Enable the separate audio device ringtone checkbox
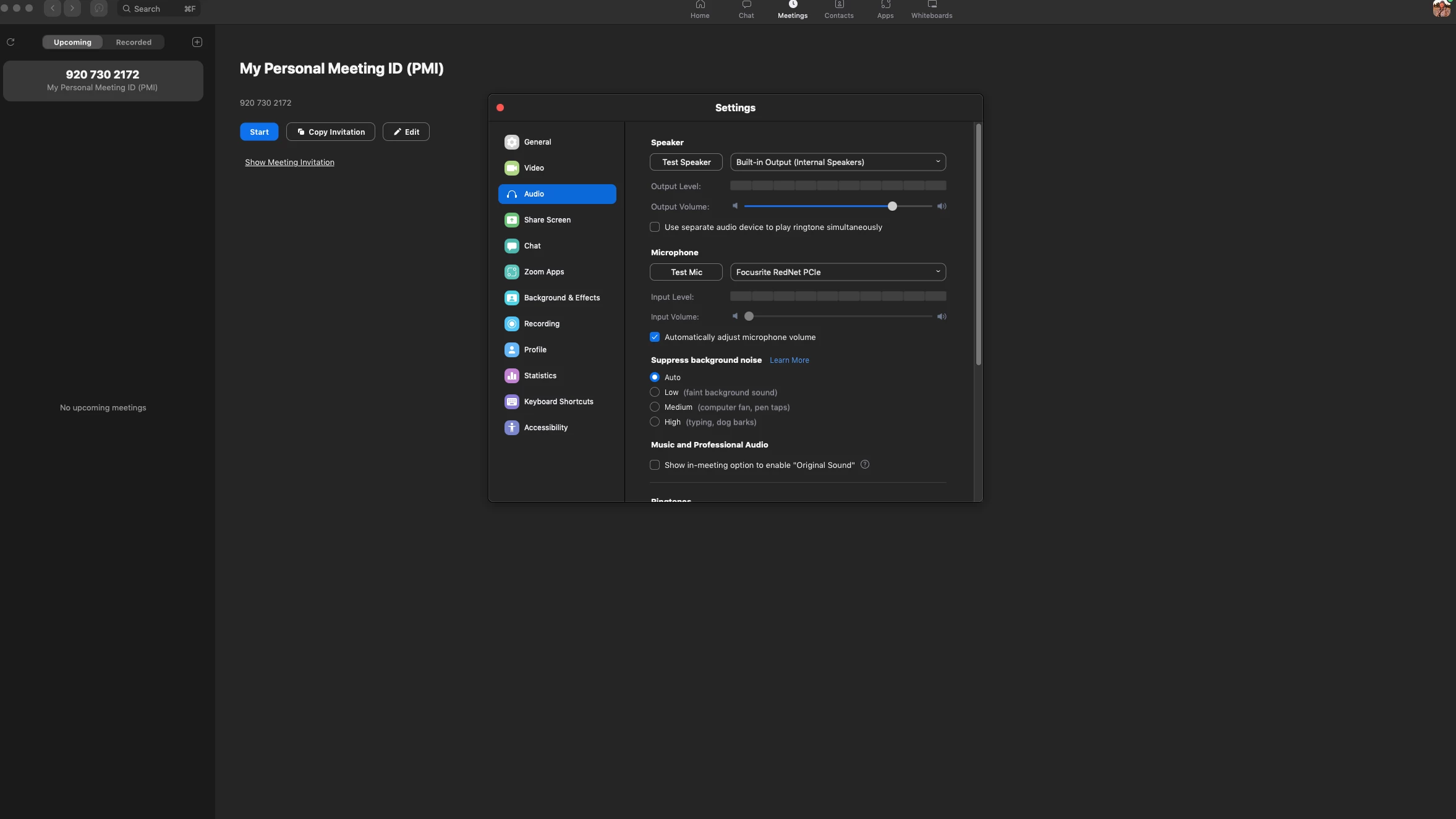The image size is (1456, 819). pos(655,227)
